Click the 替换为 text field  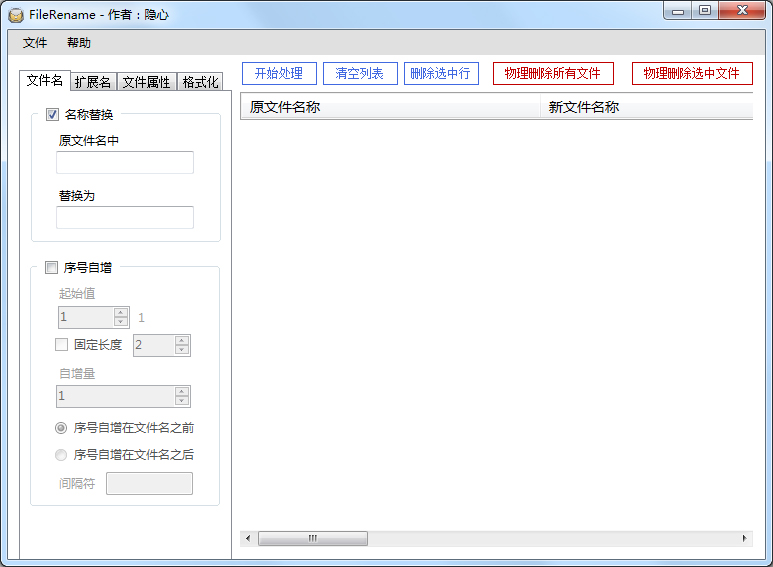click(125, 217)
